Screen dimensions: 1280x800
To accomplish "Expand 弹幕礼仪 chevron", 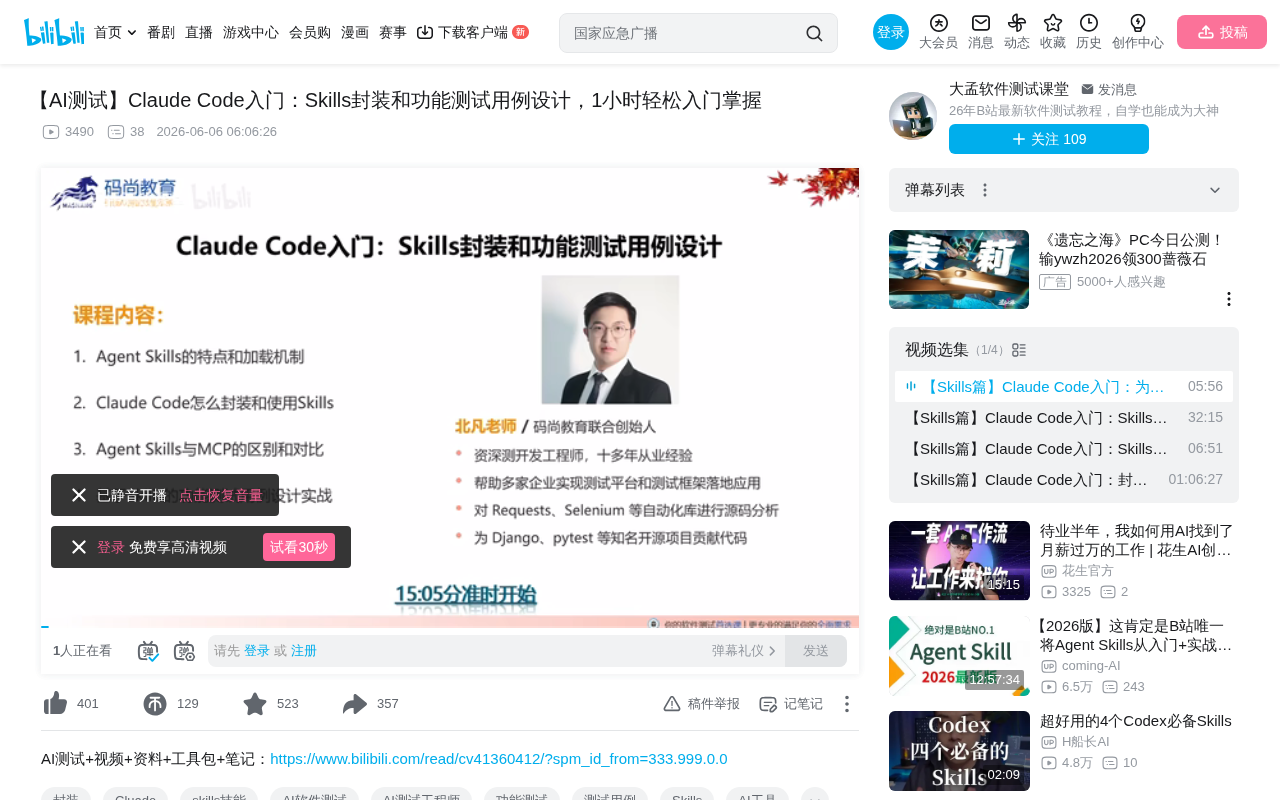I will [772, 651].
